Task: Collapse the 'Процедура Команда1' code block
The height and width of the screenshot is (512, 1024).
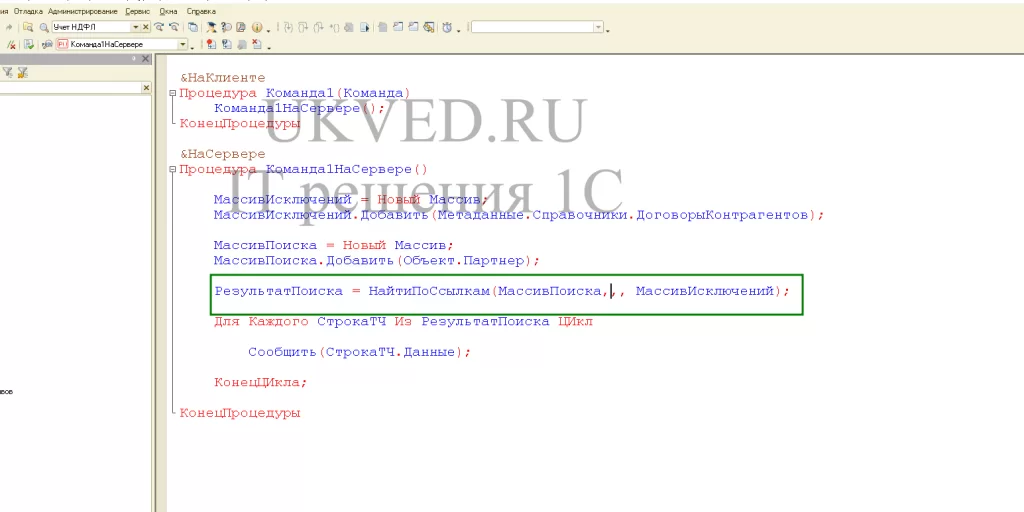Action: coord(172,93)
